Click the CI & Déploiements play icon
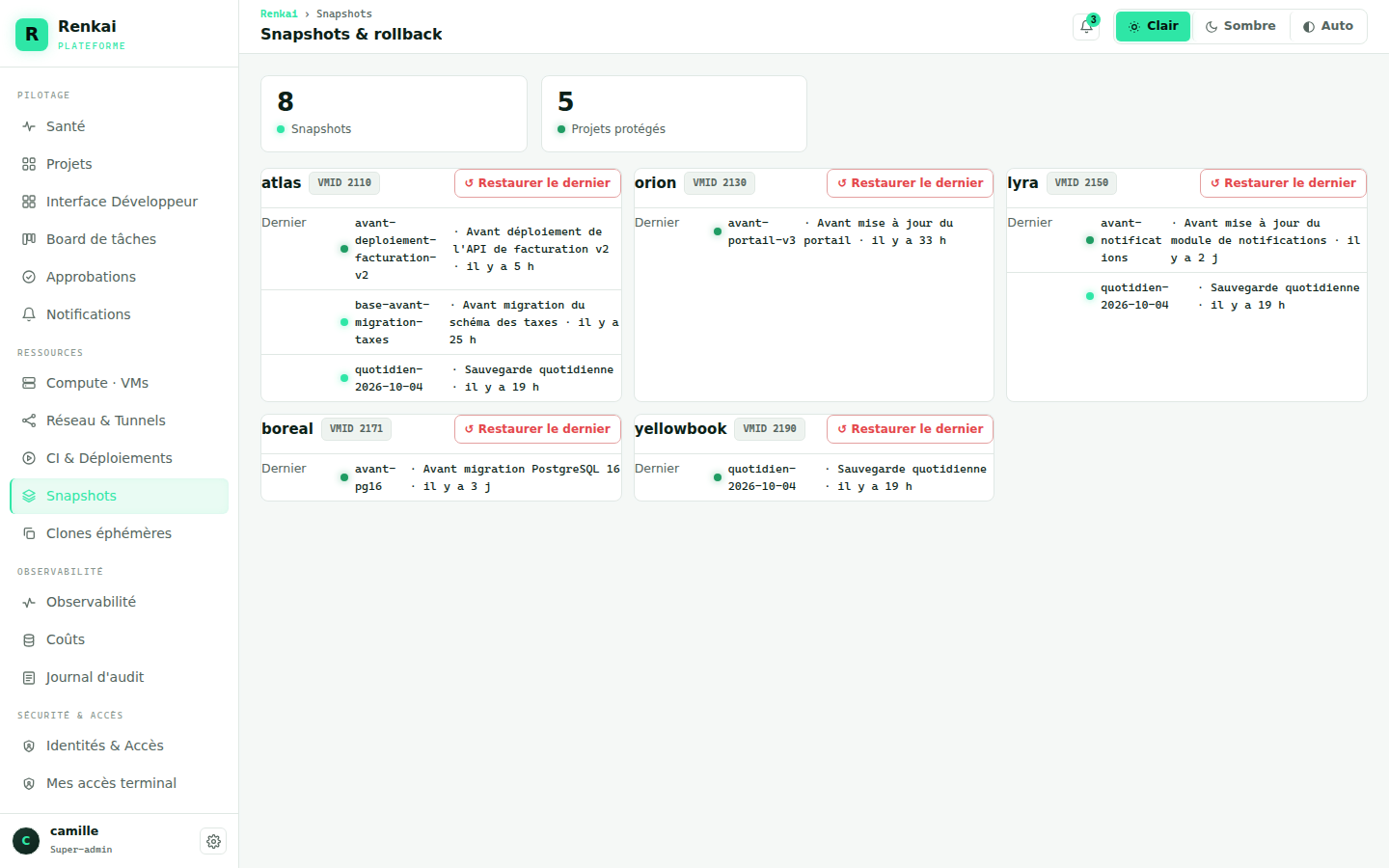The width and height of the screenshot is (1389, 868). (29, 458)
